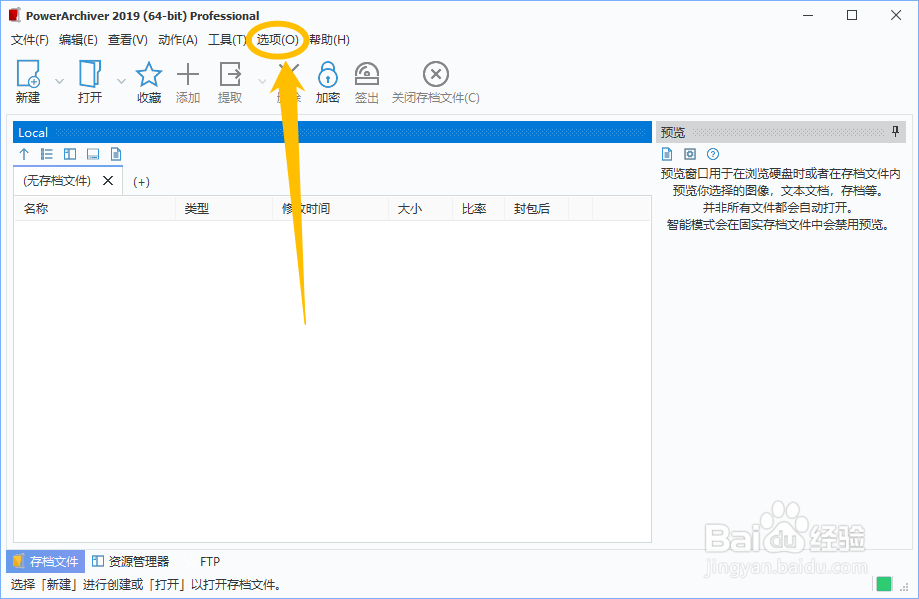Sort by 名称 column header
This screenshot has height=599, width=919.
(95, 209)
